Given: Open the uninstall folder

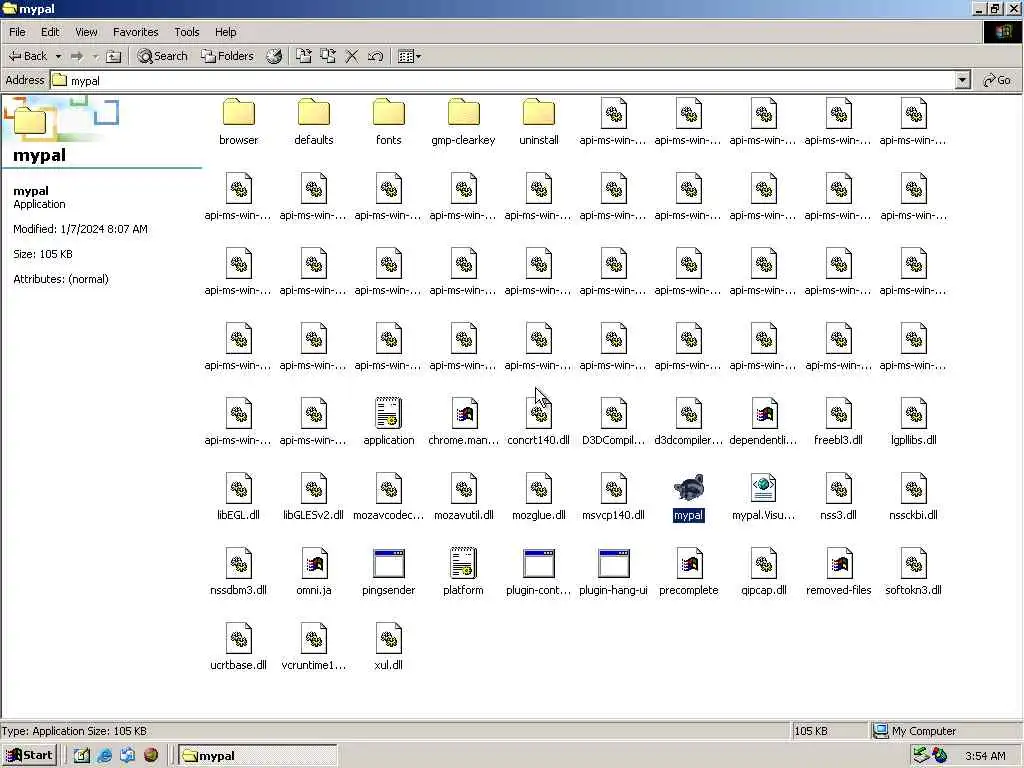Looking at the screenshot, I should coord(539,122).
